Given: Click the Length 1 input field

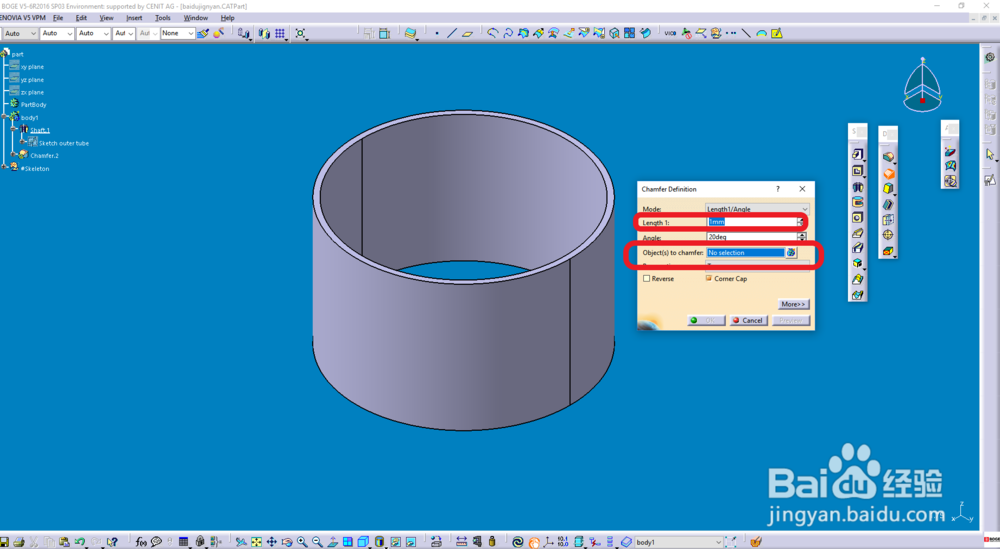Looking at the screenshot, I should click(752, 222).
